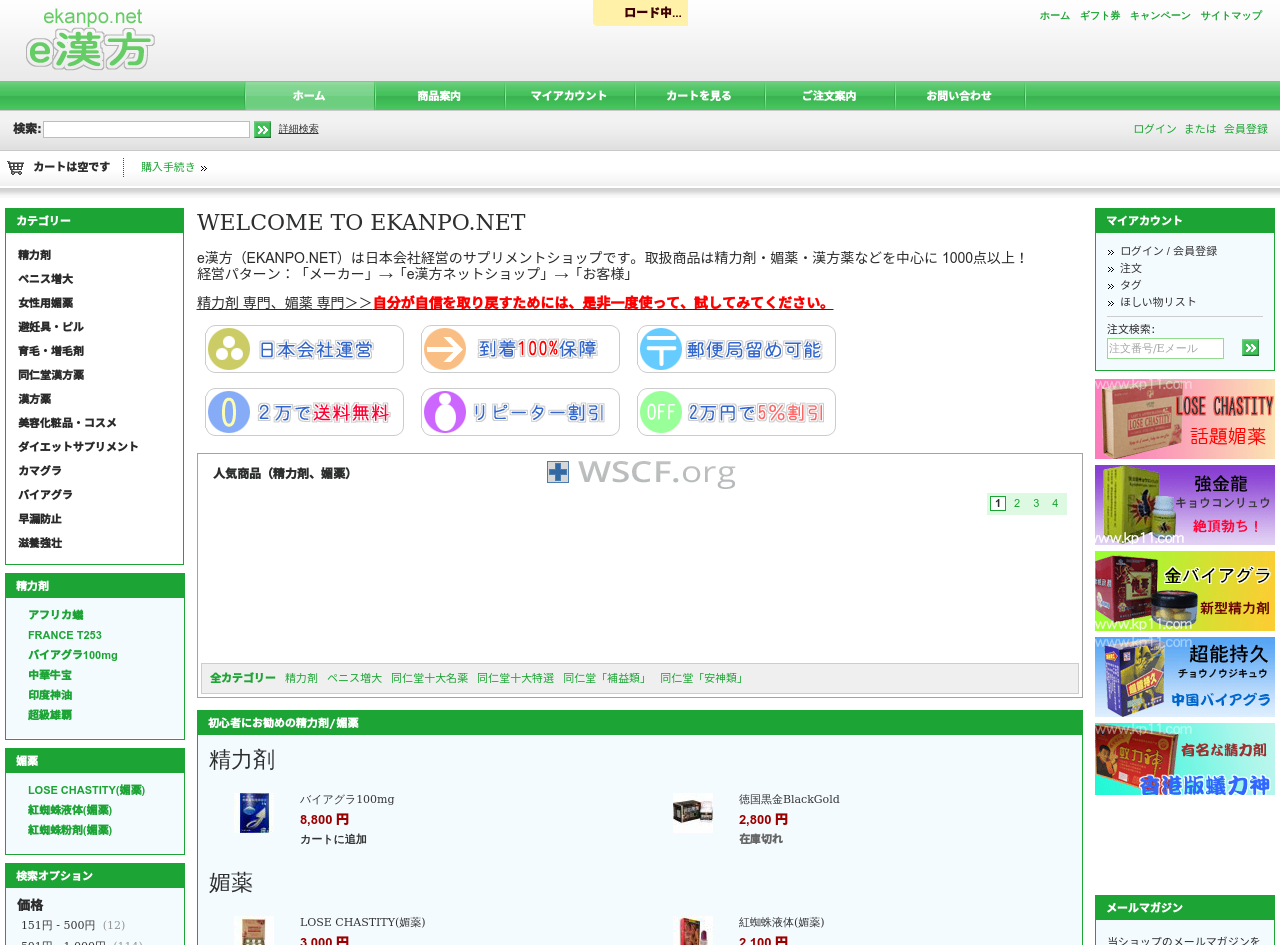
Task: Click the リピーター割引 badge
Action: [520, 412]
